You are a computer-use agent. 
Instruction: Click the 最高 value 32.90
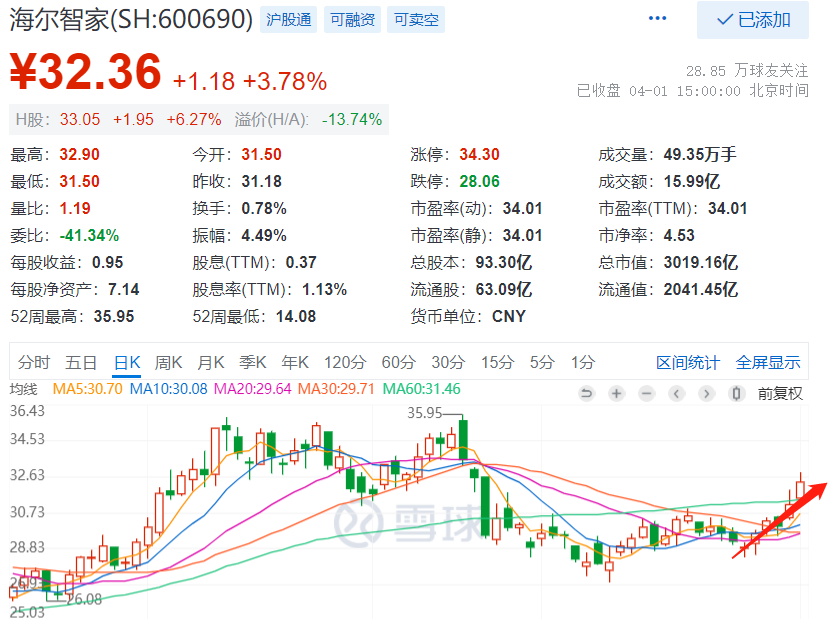tap(79, 155)
